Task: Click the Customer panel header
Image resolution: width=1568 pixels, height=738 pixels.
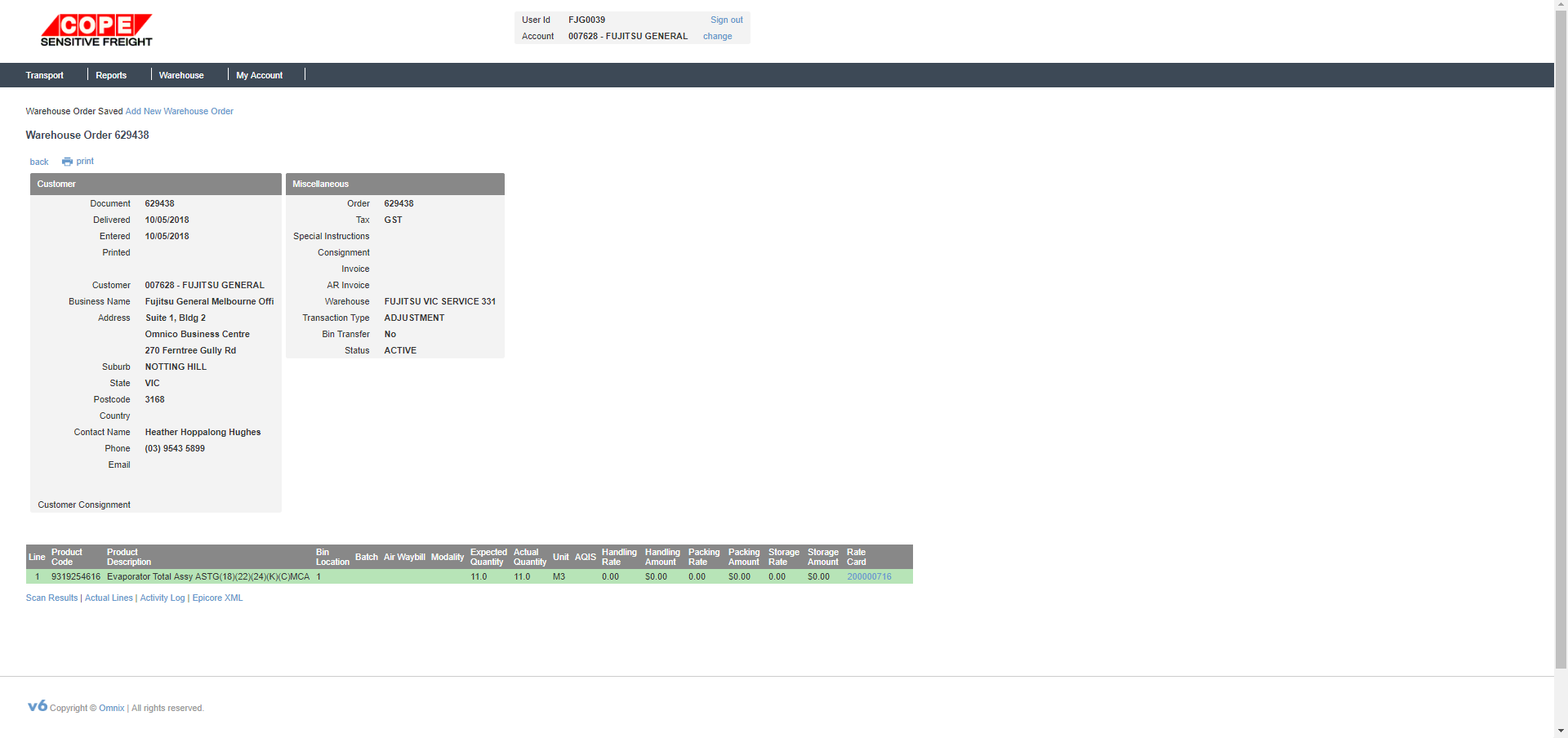Action: (156, 184)
